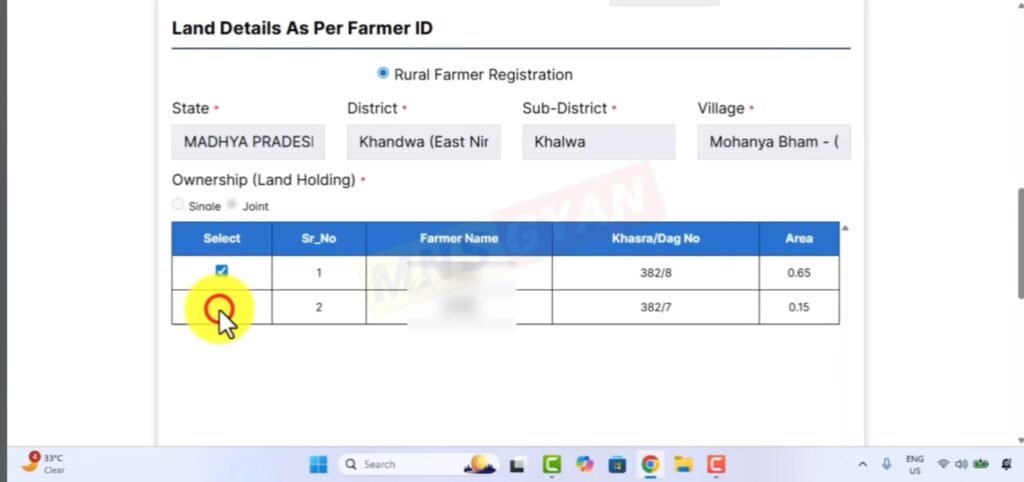Choose Joint land ownership option
This screenshot has width=1024, height=482.
pos(232,204)
